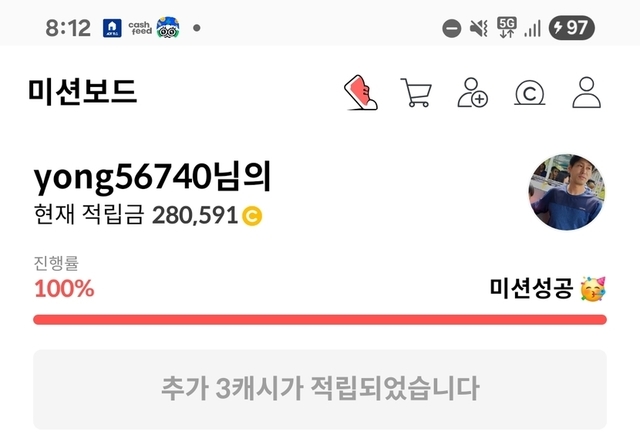This screenshot has height=440, width=640.
Task: Tap the muted sound status icon
Action: (x=478, y=28)
